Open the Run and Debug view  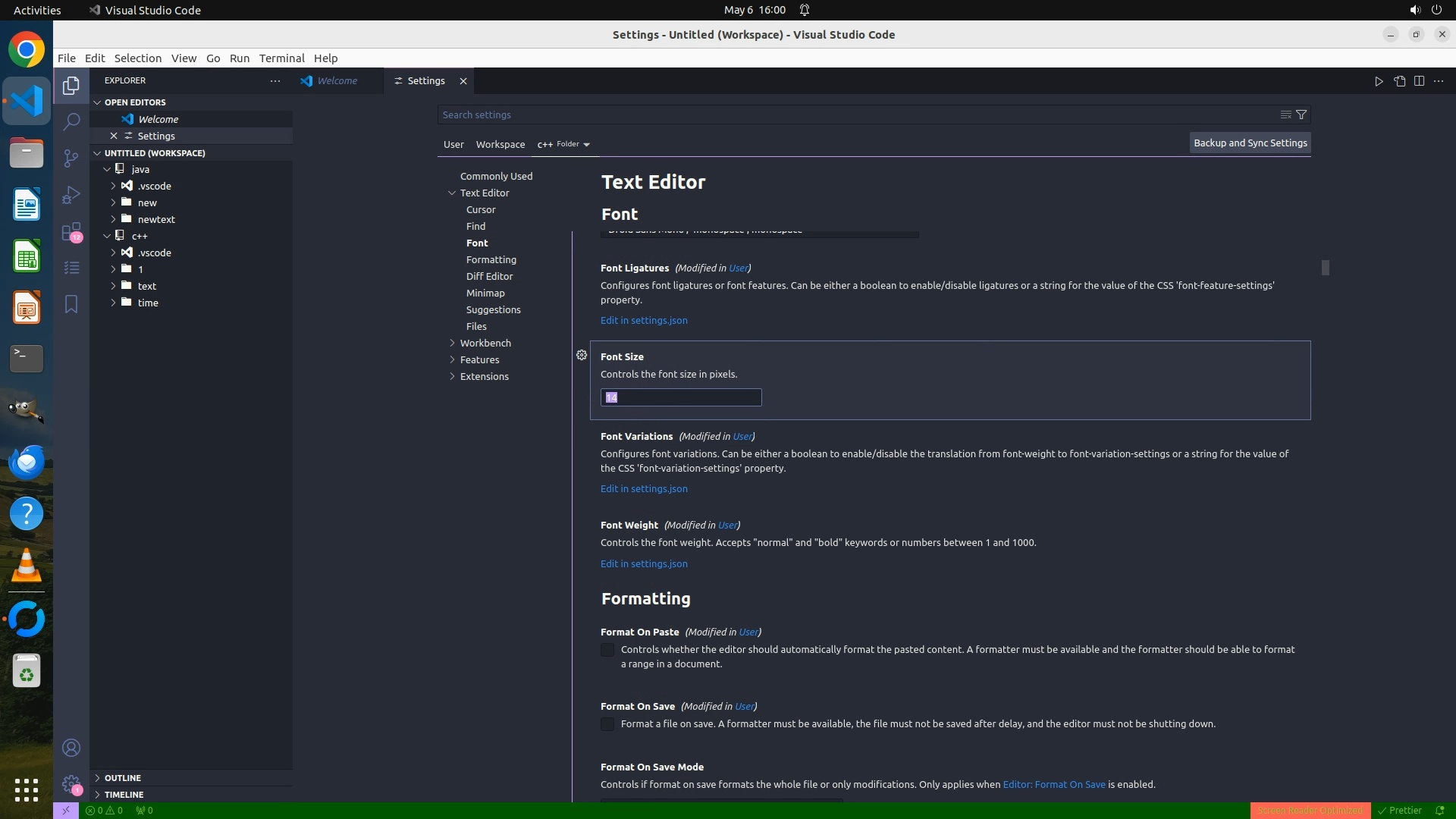(x=71, y=195)
